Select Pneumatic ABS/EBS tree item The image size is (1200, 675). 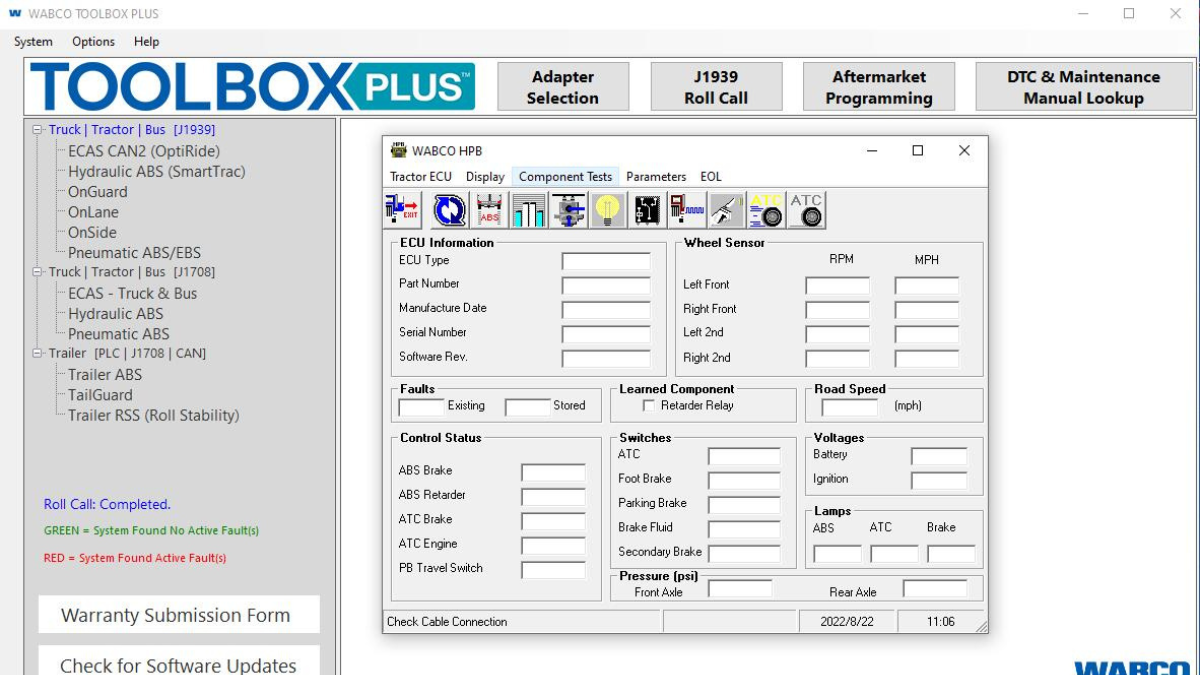(x=134, y=253)
